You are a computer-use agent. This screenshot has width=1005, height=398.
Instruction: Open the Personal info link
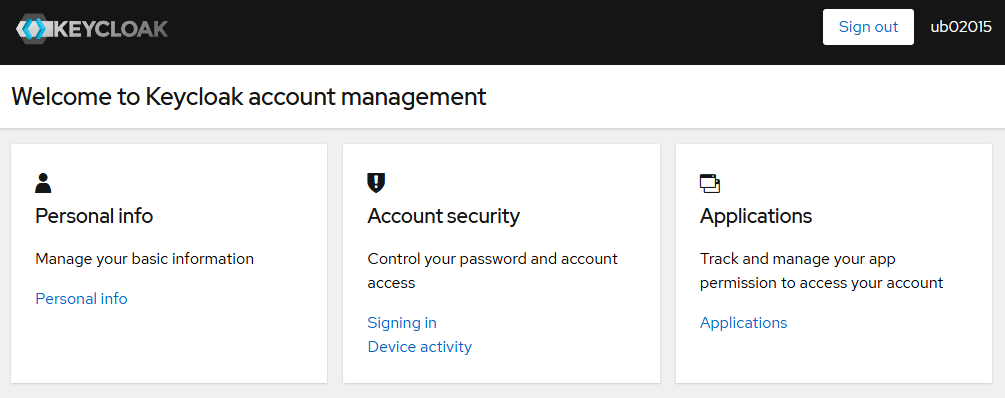pyautogui.click(x=81, y=299)
